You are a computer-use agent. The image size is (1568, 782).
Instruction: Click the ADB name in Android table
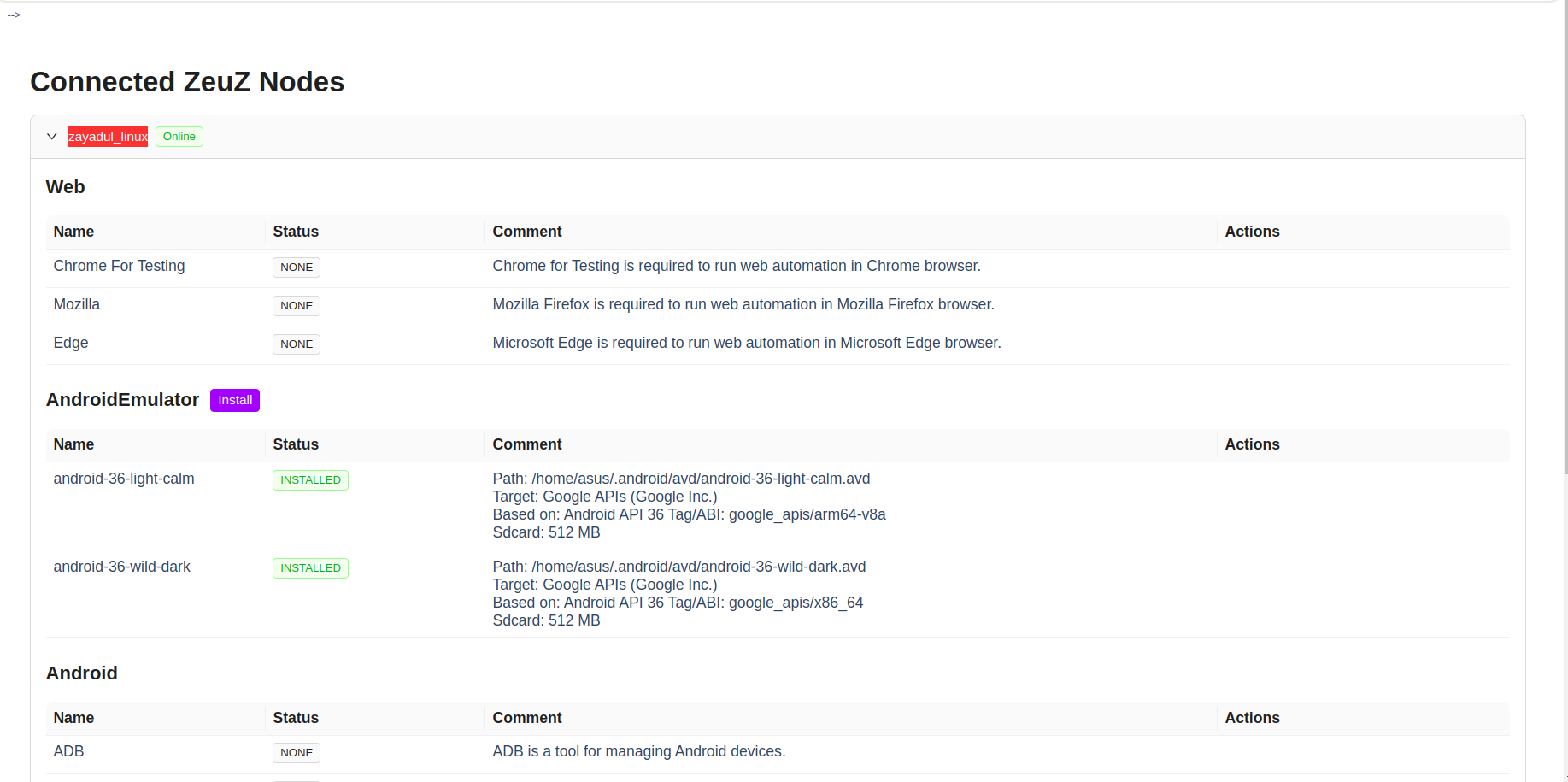coord(69,751)
